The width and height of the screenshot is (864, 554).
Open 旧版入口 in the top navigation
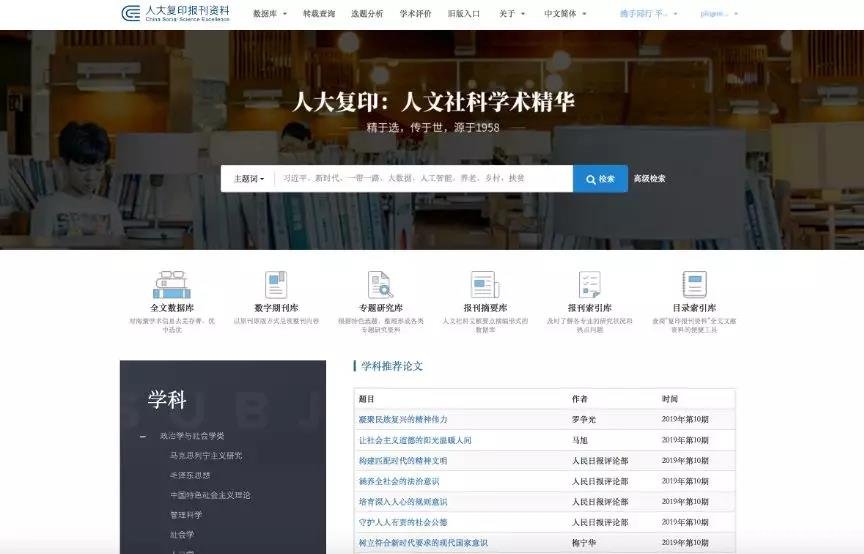[x=464, y=14]
